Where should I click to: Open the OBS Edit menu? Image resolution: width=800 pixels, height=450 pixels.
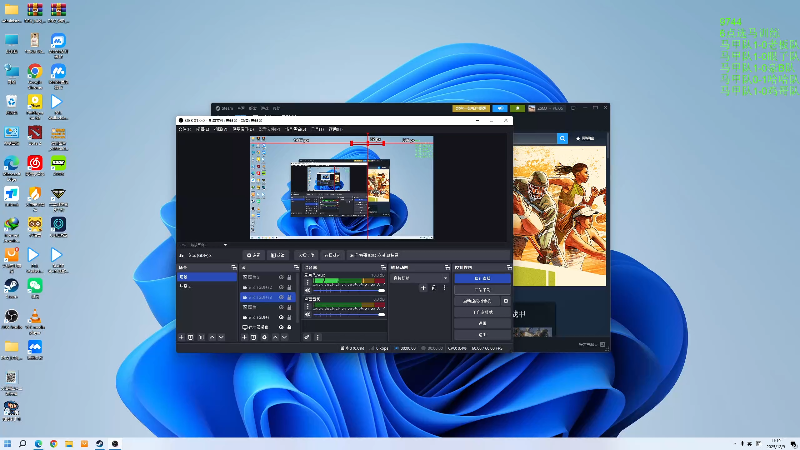[203, 129]
